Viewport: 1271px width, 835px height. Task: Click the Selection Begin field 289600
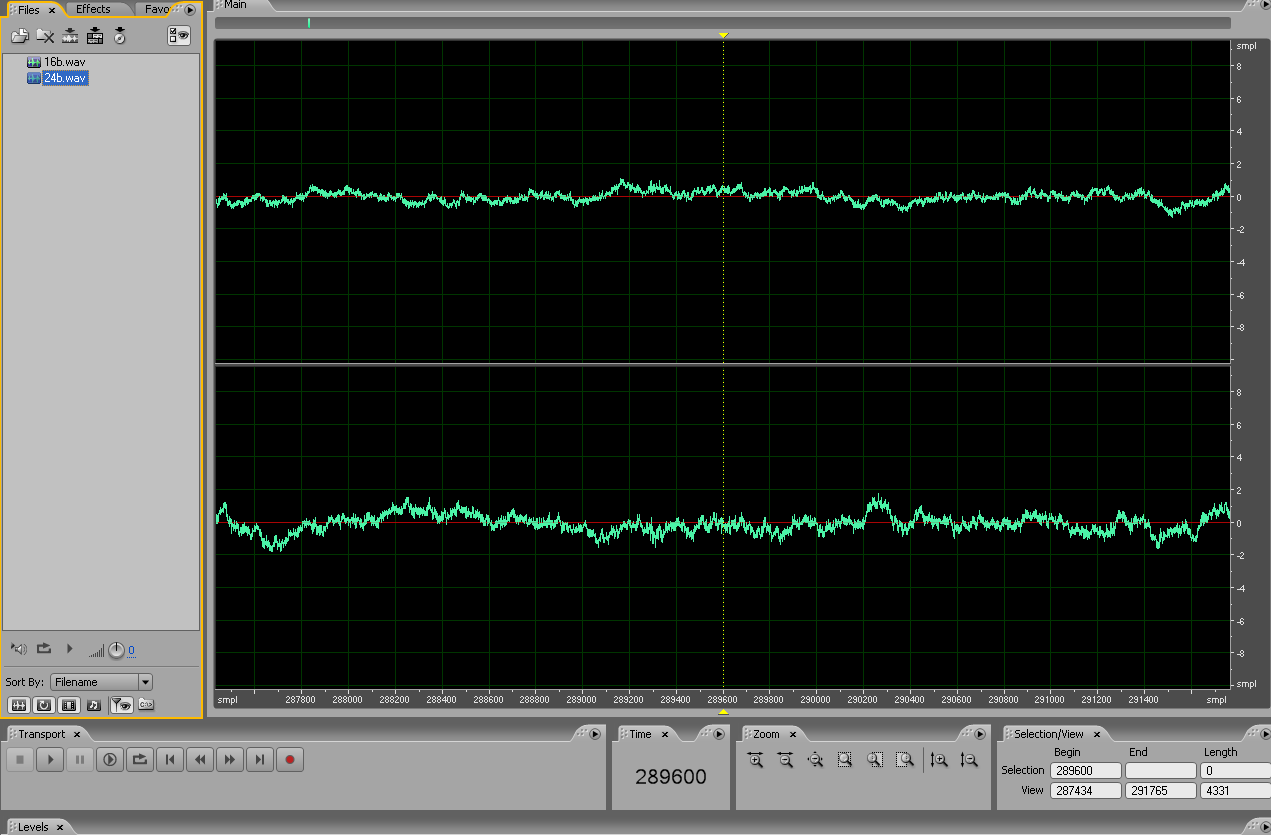pyautogui.click(x=1085, y=771)
